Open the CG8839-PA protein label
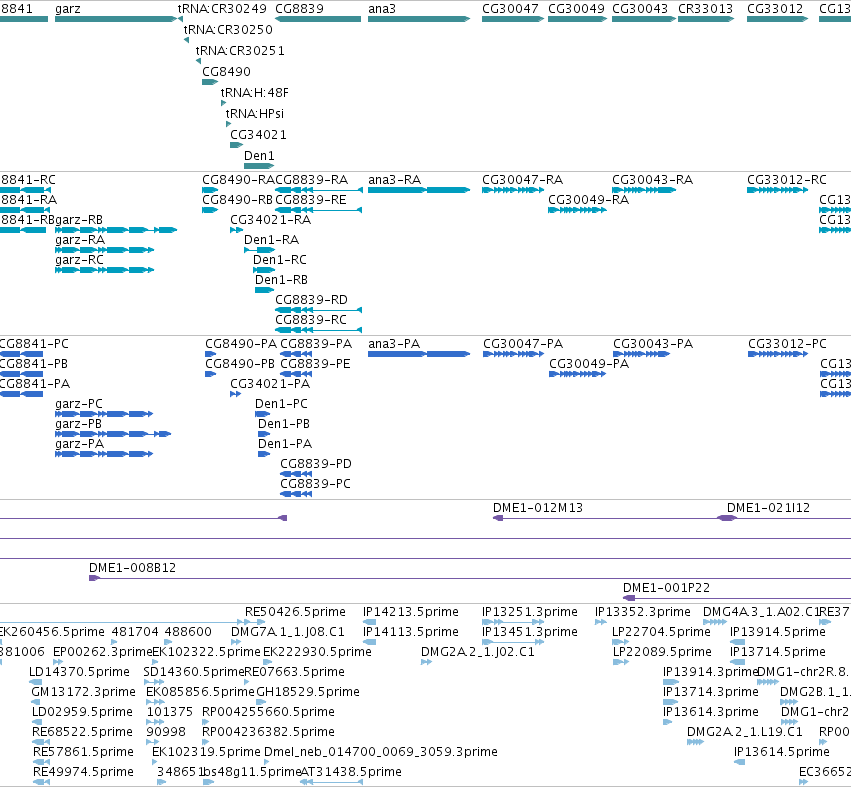851x787 pixels. click(316, 344)
